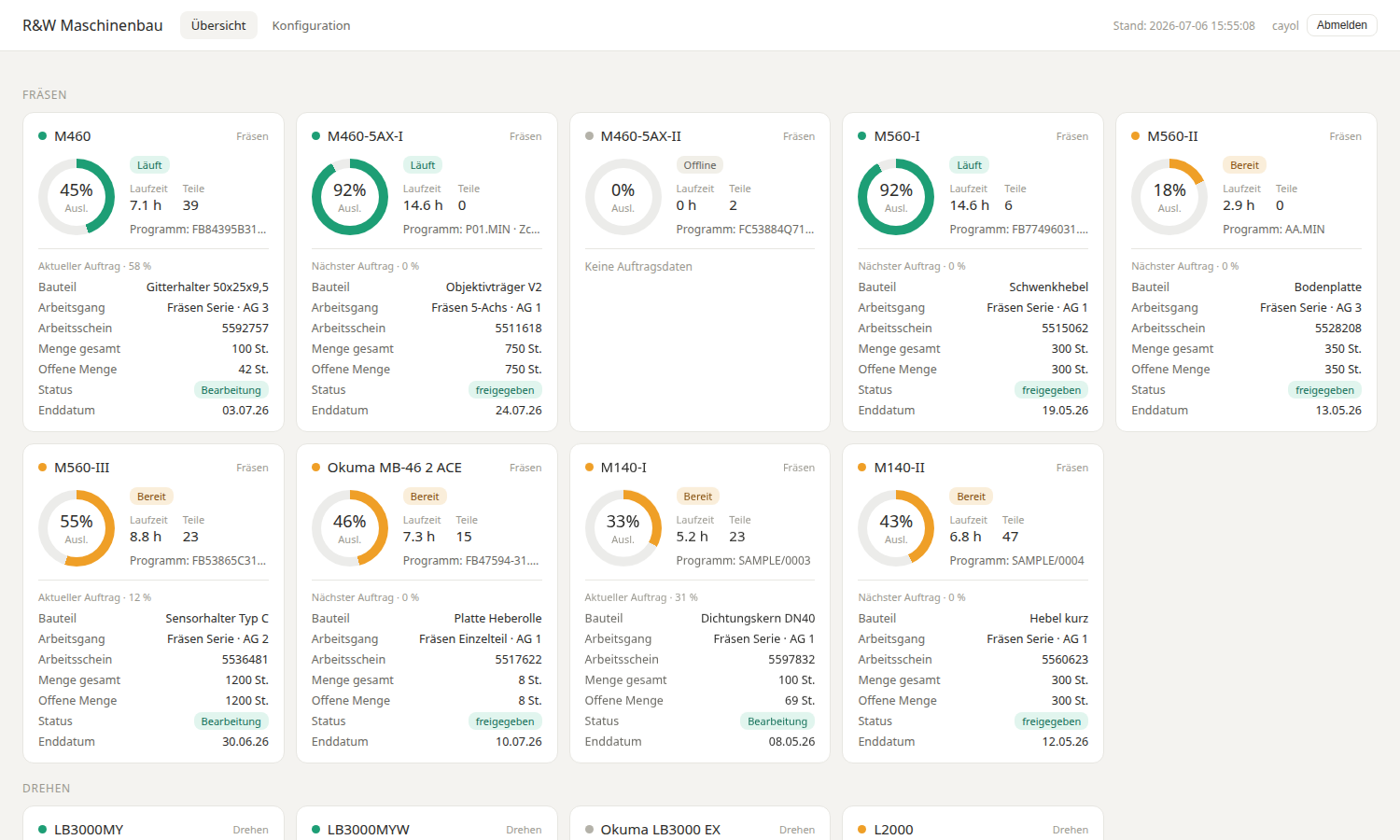Image resolution: width=1400 pixels, height=840 pixels.
Task: Click the DREHEN section heading
Action: 47,789
